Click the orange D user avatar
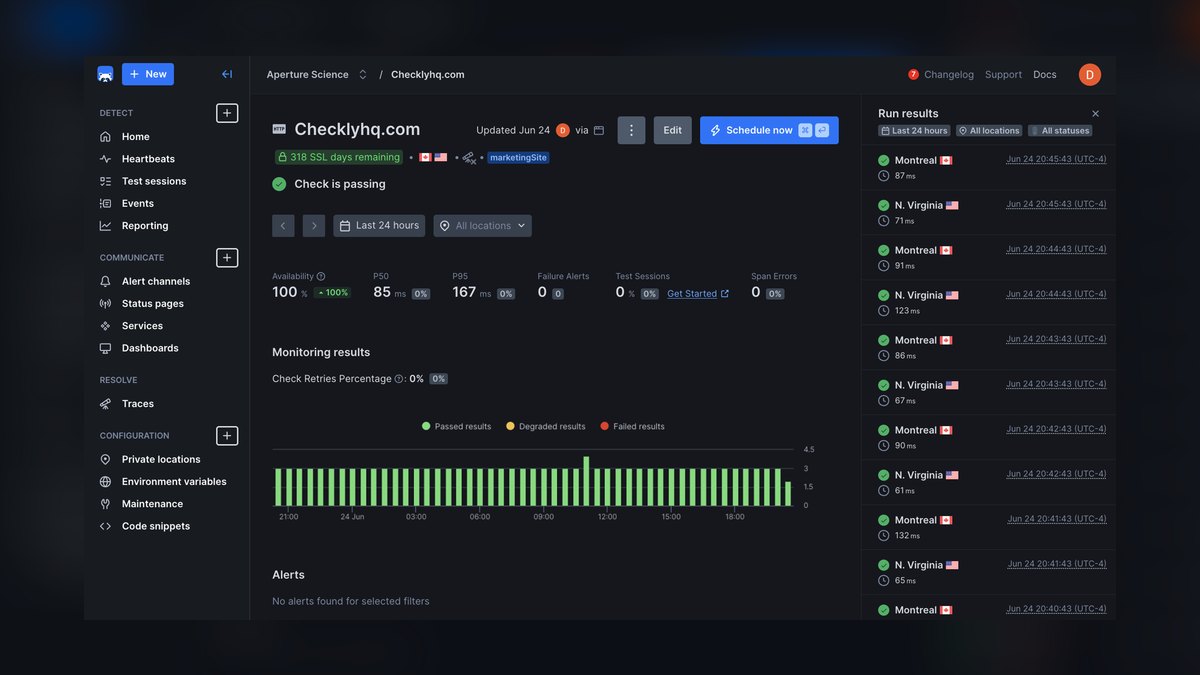The width and height of the screenshot is (1200, 675). (1089, 74)
